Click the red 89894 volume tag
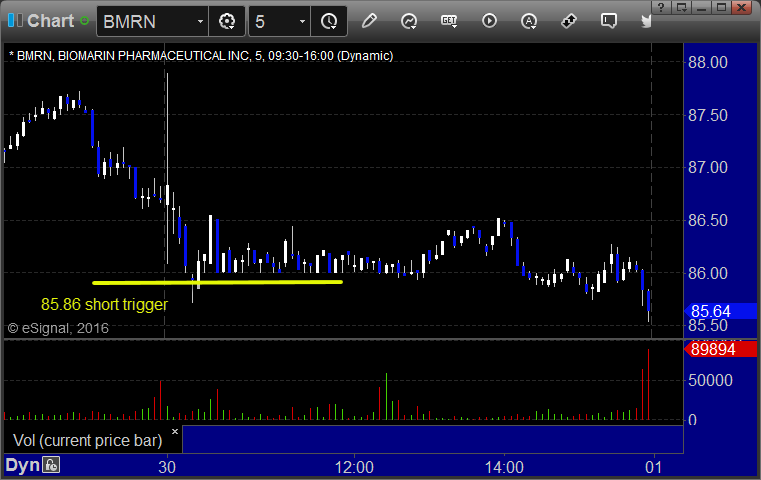 (720, 349)
